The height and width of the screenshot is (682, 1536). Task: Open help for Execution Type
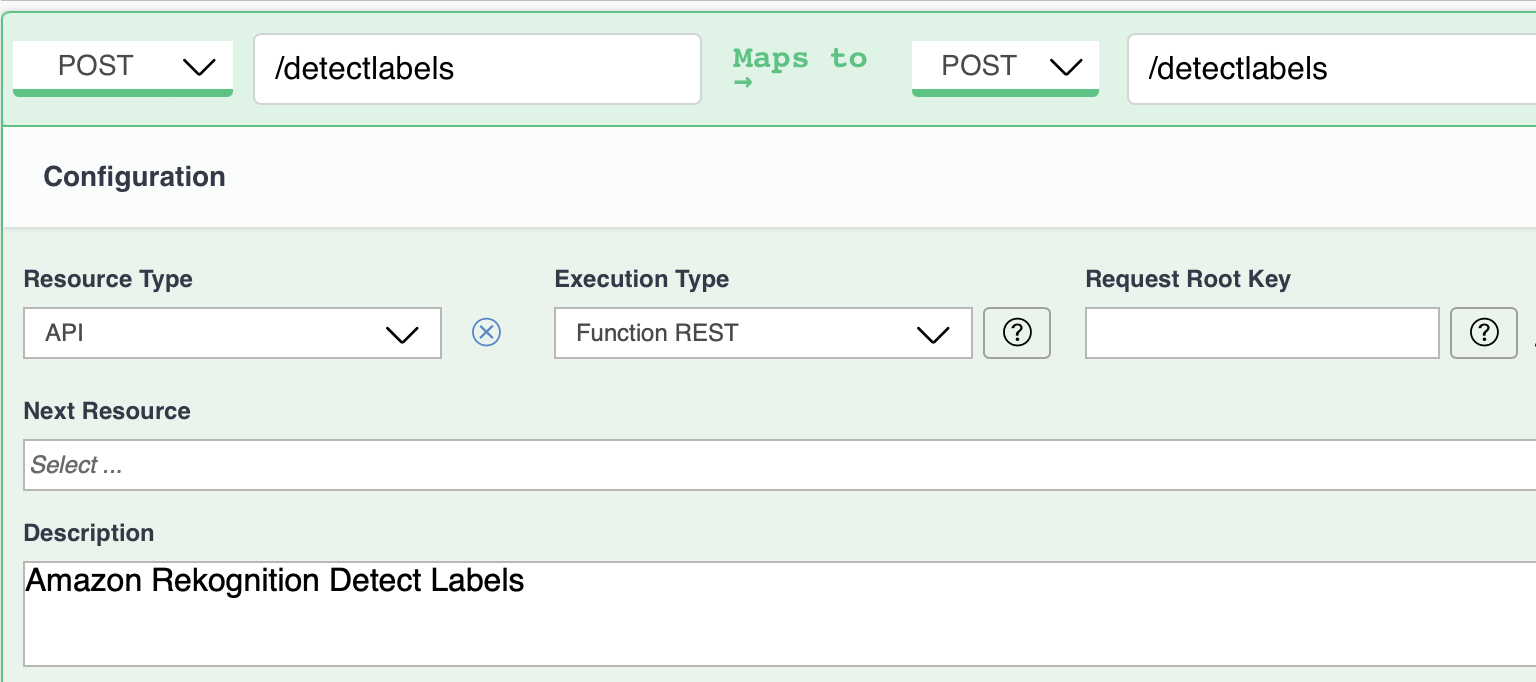(1017, 333)
